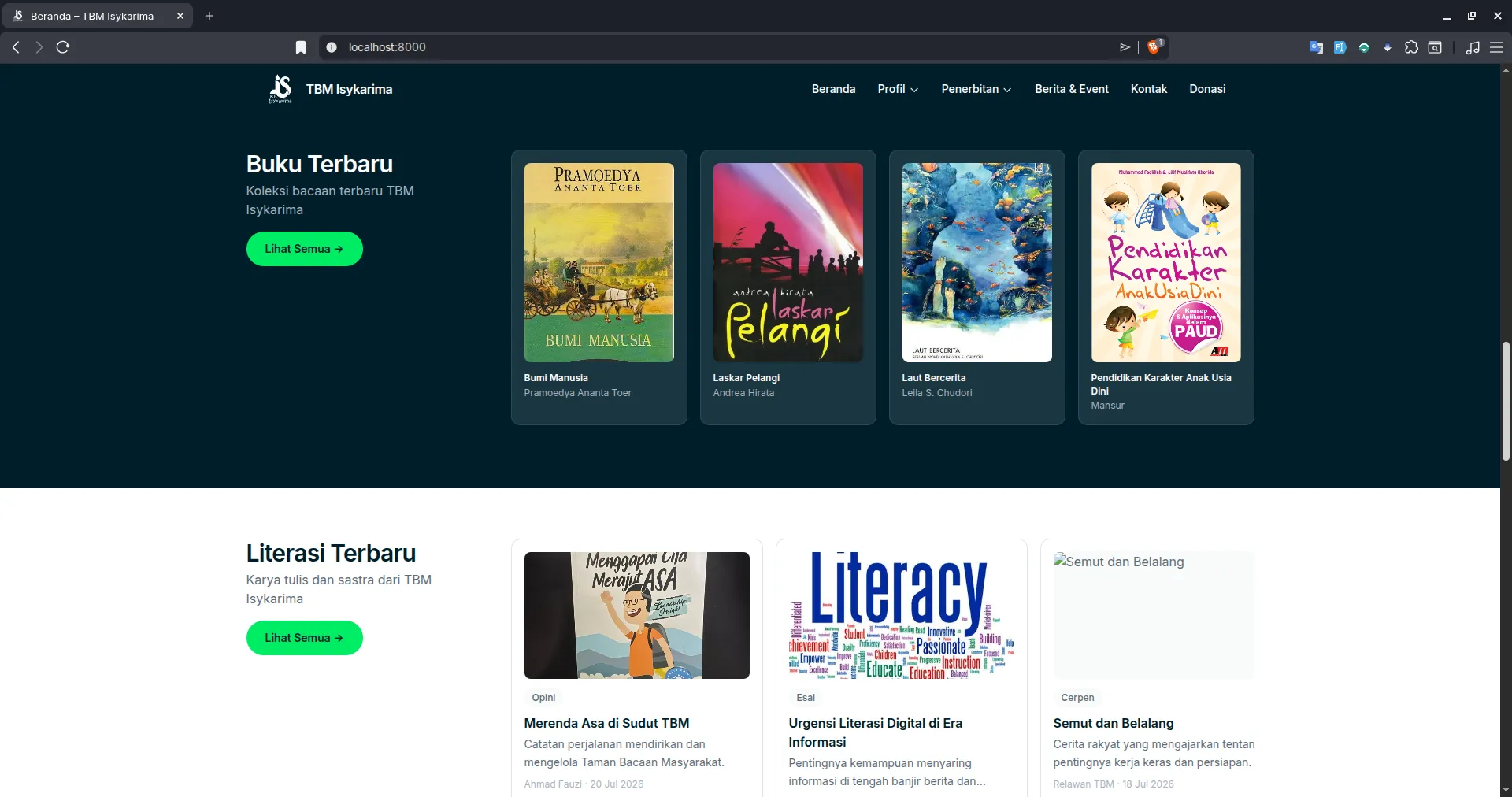
Task: Click the tab search window icon
Action: (x=1435, y=47)
